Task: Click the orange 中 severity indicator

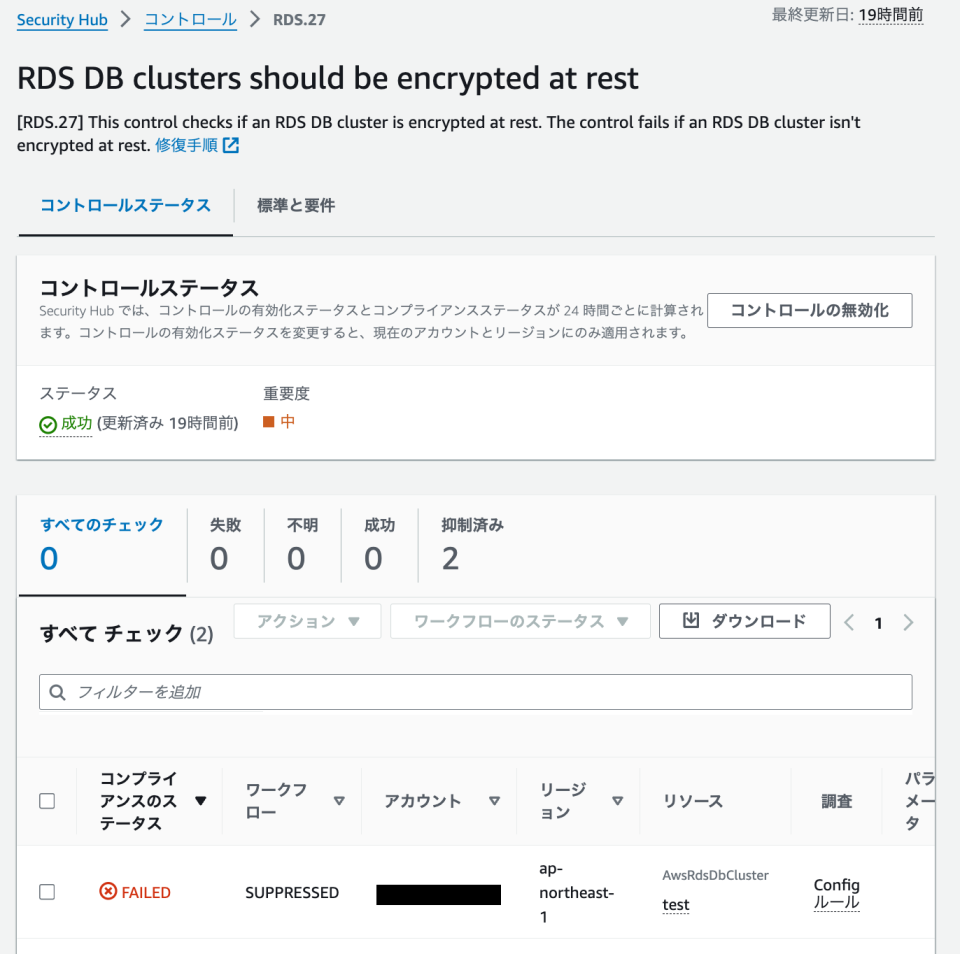Action: coord(265,423)
